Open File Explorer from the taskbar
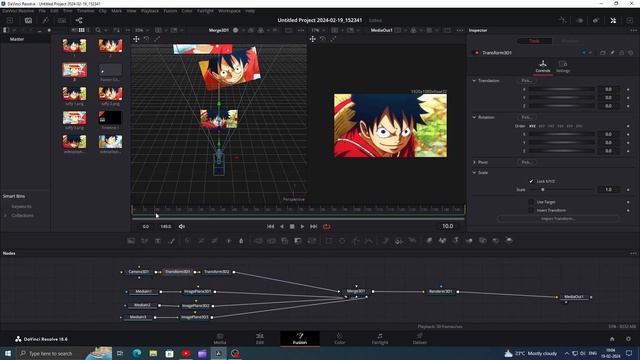This screenshot has width=640, height=360. [x=153, y=353]
